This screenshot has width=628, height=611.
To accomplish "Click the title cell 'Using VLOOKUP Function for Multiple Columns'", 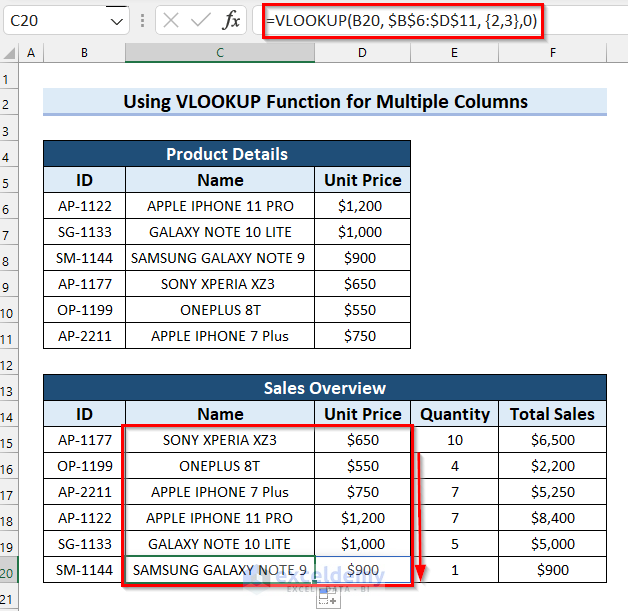I will [x=324, y=102].
